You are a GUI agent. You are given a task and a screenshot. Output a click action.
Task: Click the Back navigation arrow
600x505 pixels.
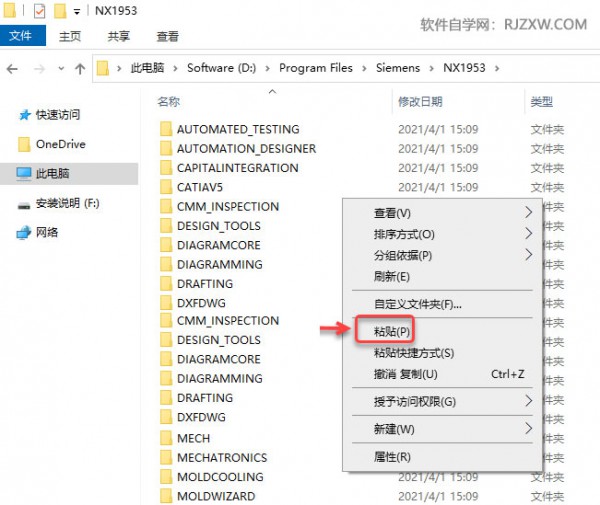click(x=12, y=69)
